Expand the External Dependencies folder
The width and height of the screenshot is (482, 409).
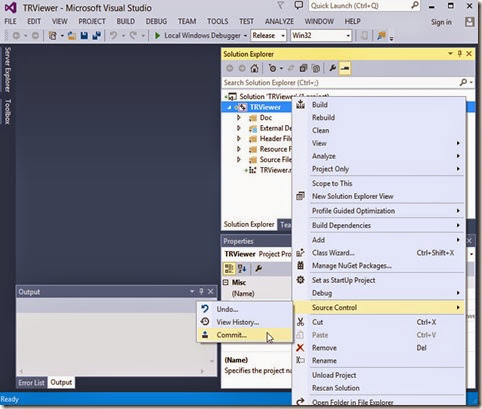[x=239, y=128]
